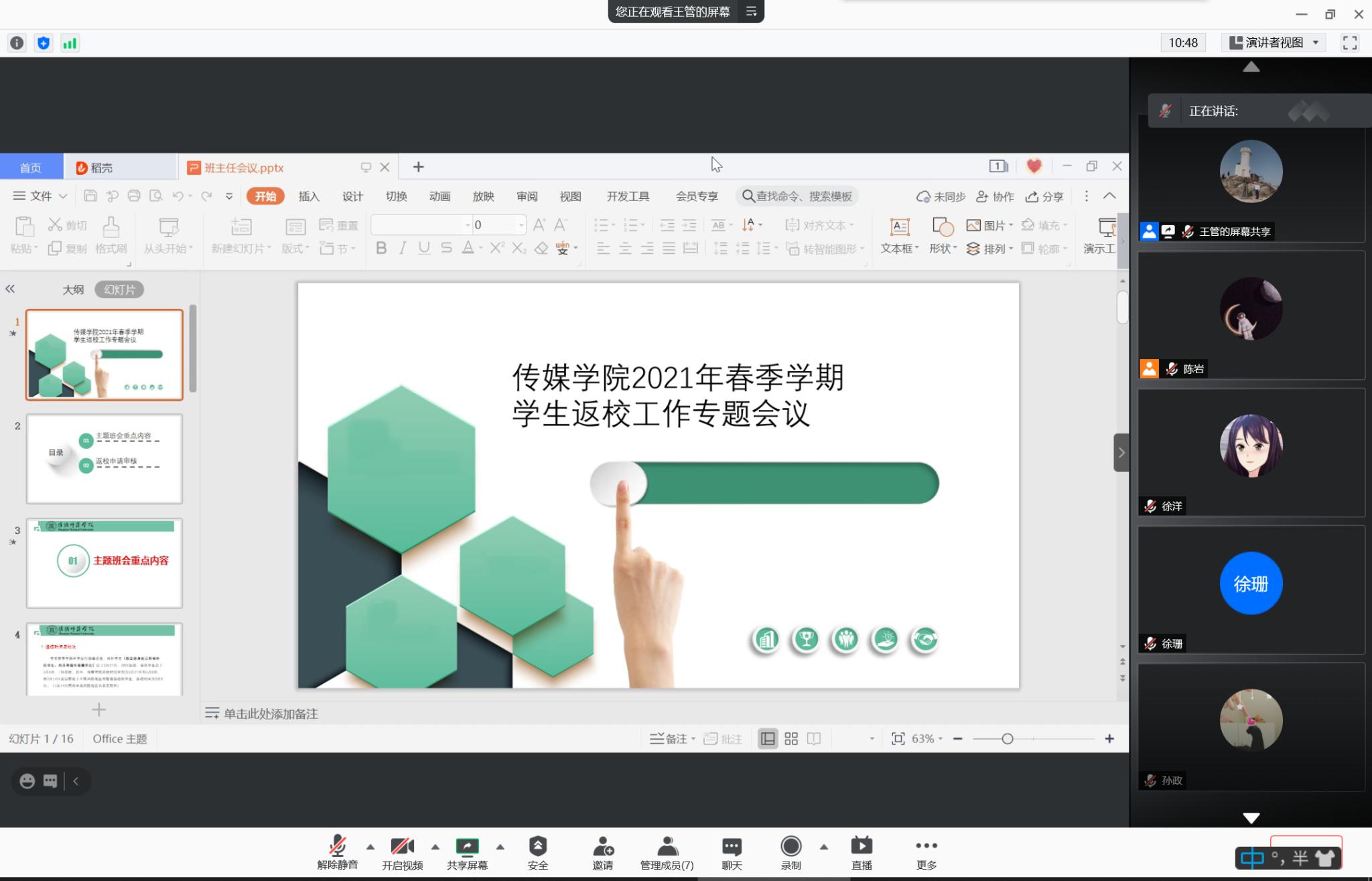Open the emoji reaction icon
1372x881 pixels.
tap(27, 781)
